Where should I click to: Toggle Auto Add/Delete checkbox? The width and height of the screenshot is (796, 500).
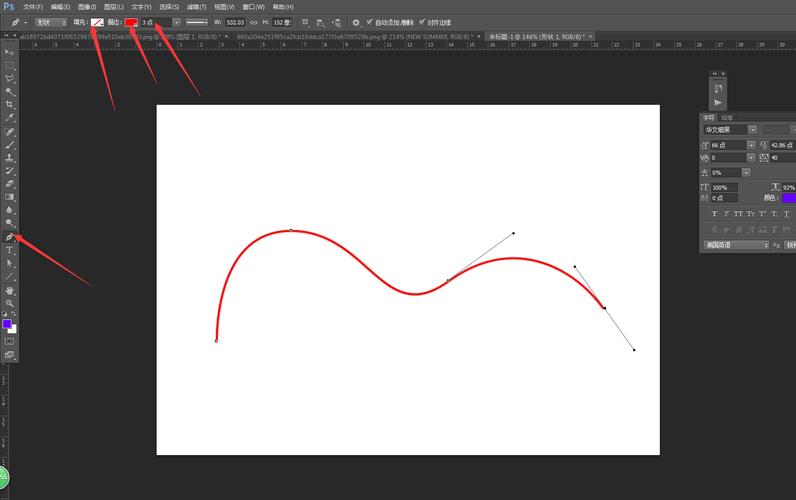370,22
